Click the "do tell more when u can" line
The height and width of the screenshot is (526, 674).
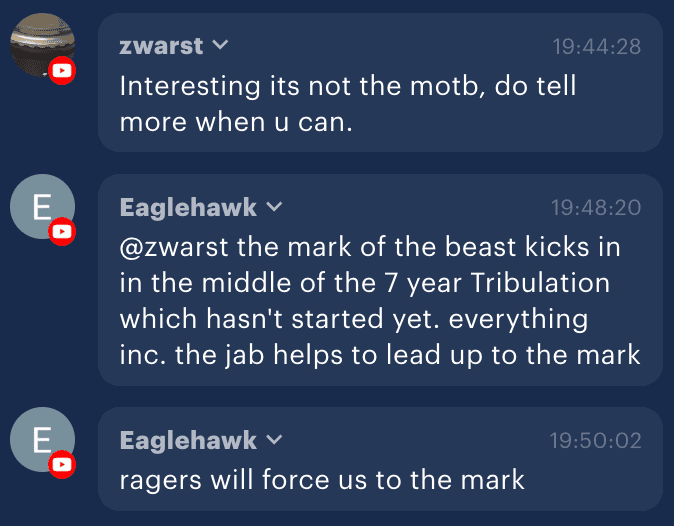click(x=236, y=121)
